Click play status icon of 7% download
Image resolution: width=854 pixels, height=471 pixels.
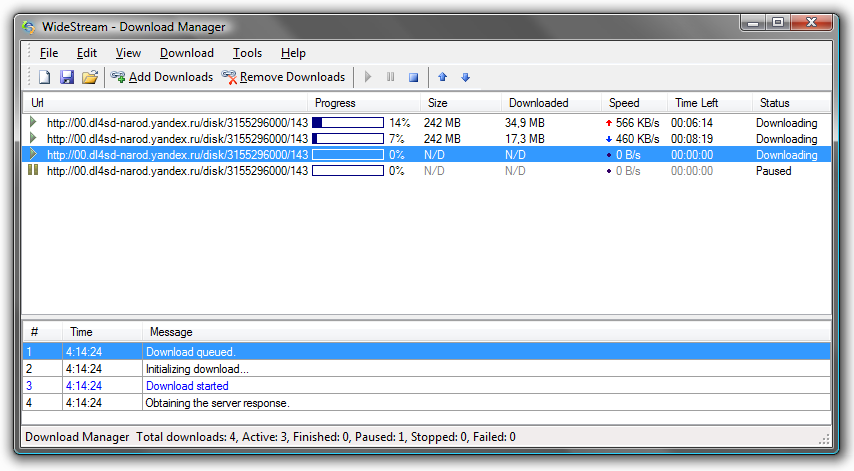pyautogui.click(x=33, y=138)
